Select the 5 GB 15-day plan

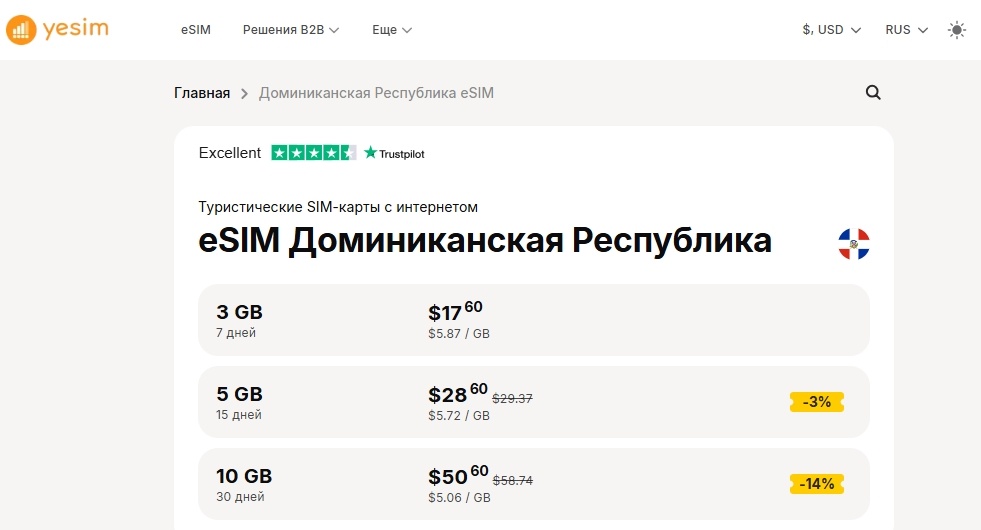533,402
